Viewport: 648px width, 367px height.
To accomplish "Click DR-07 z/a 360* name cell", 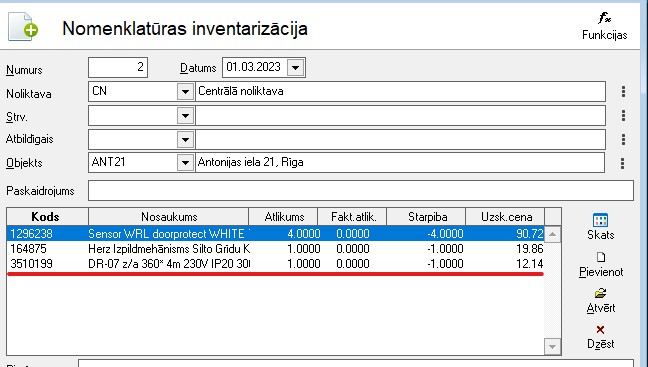I will [x=169, y=264].
